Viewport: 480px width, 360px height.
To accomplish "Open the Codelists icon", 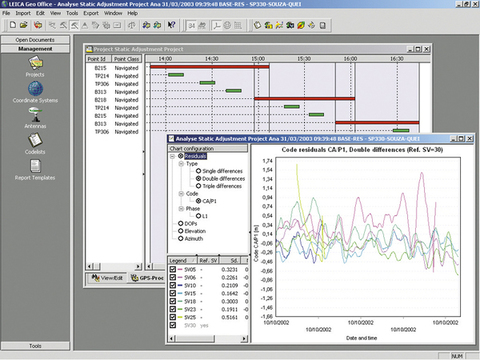I will click(35, 140).
